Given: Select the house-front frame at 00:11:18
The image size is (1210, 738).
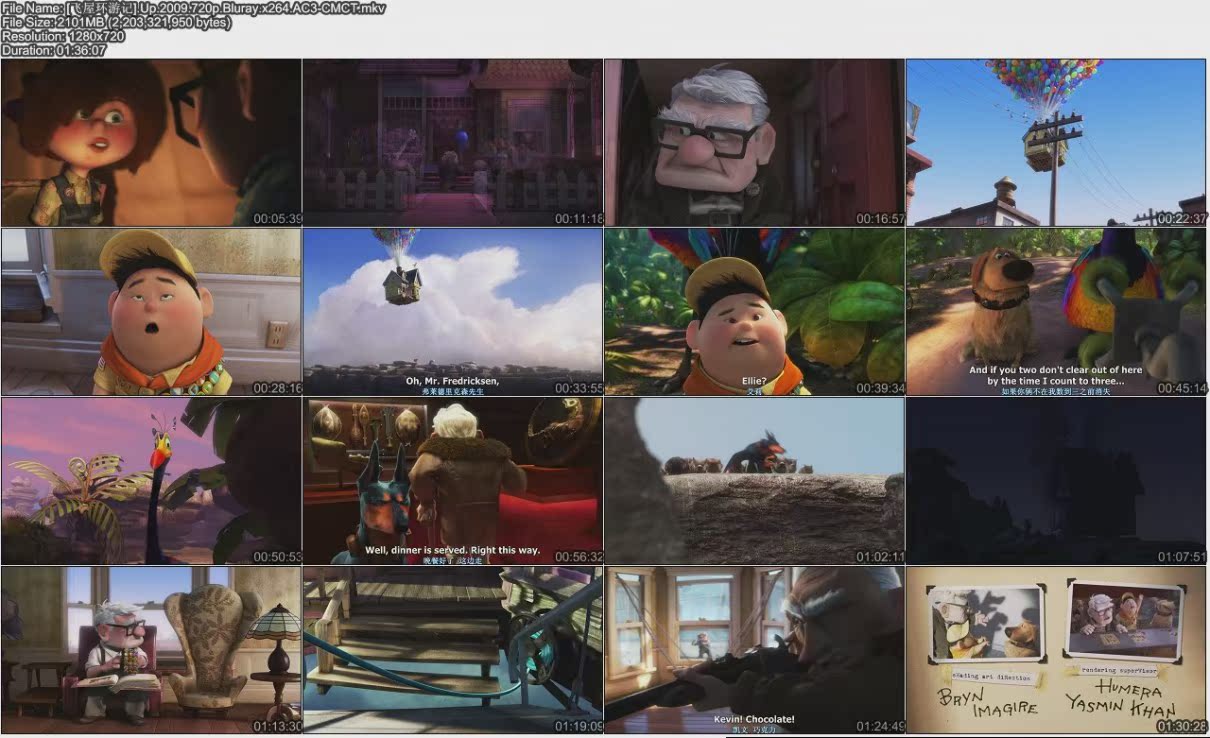Looking at the screenshot, I should pyautogui.click(x=453, y=142).
